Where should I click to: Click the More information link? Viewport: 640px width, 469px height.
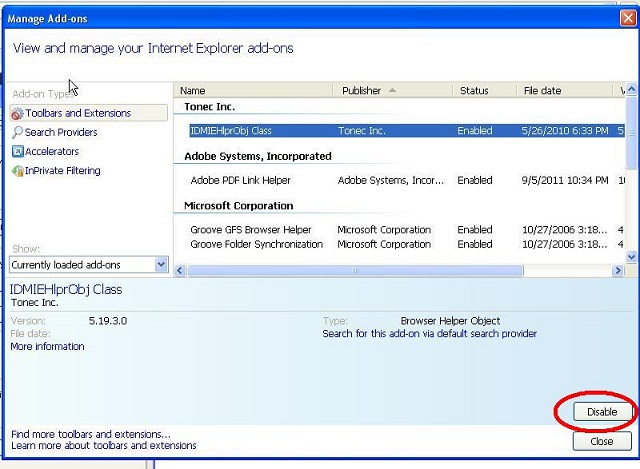pos(47,347)
